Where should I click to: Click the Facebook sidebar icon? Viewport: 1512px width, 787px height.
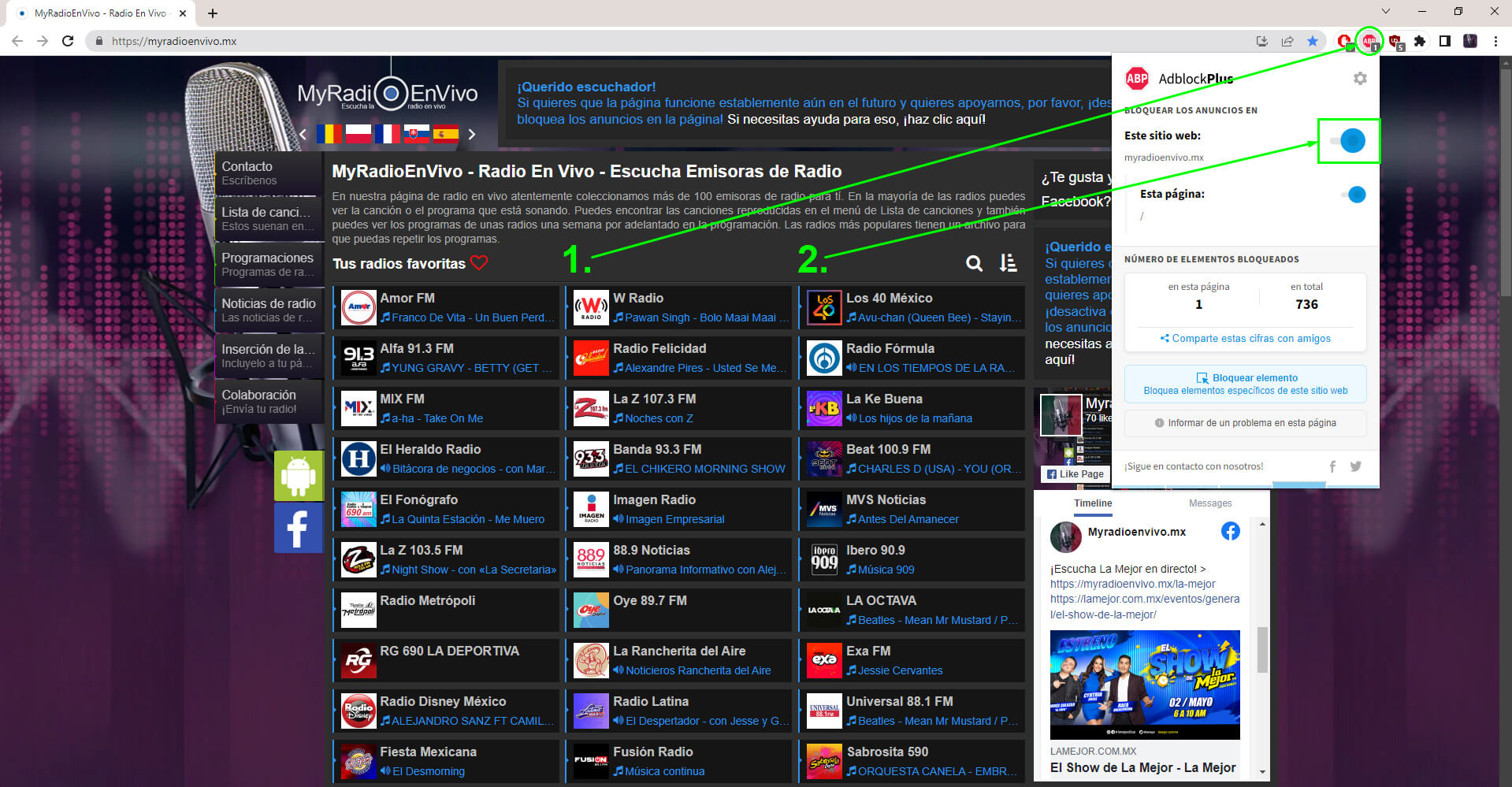click(x=299, y=528)
